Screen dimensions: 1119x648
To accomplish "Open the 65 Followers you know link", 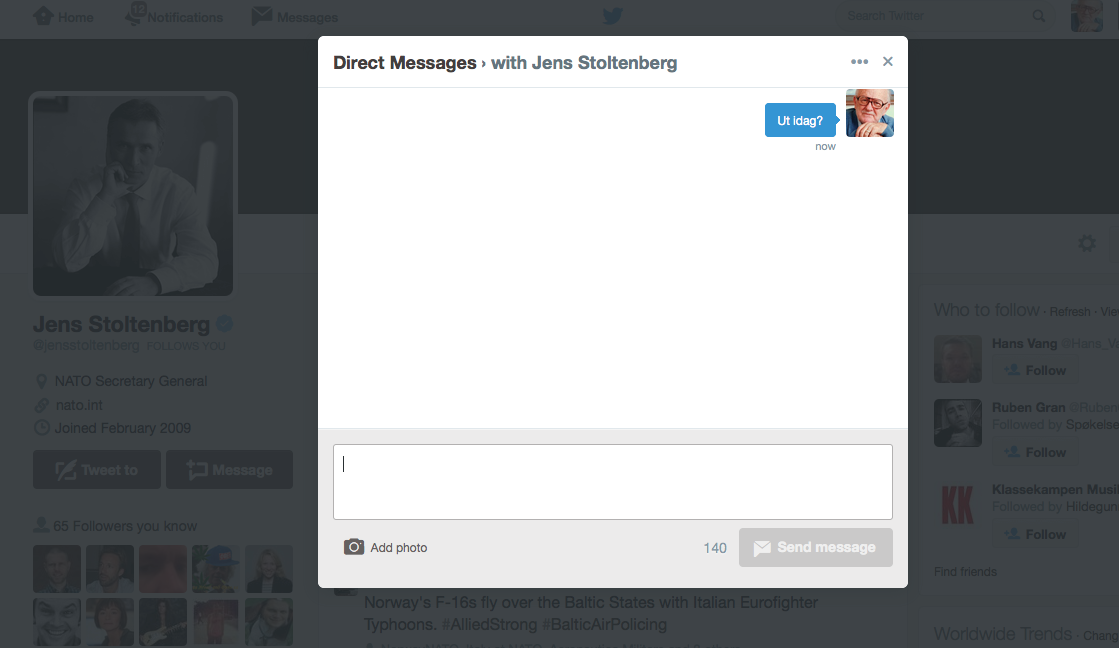I will pyautogui.click(x=125, y=526).
